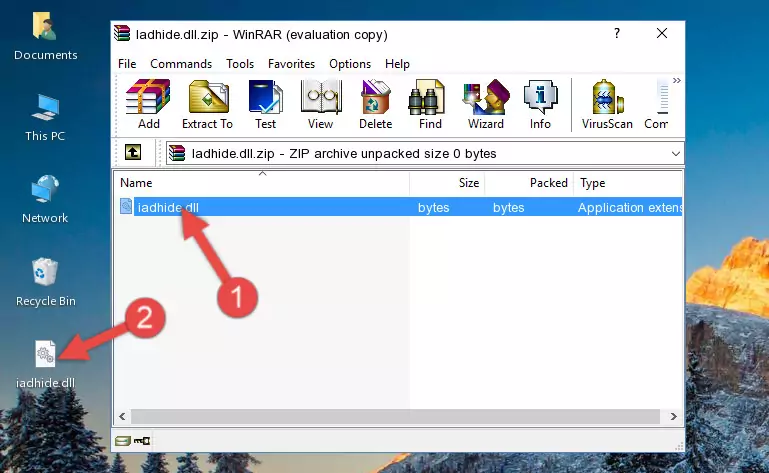Sort by the Type column header

[x=628, y=183]
